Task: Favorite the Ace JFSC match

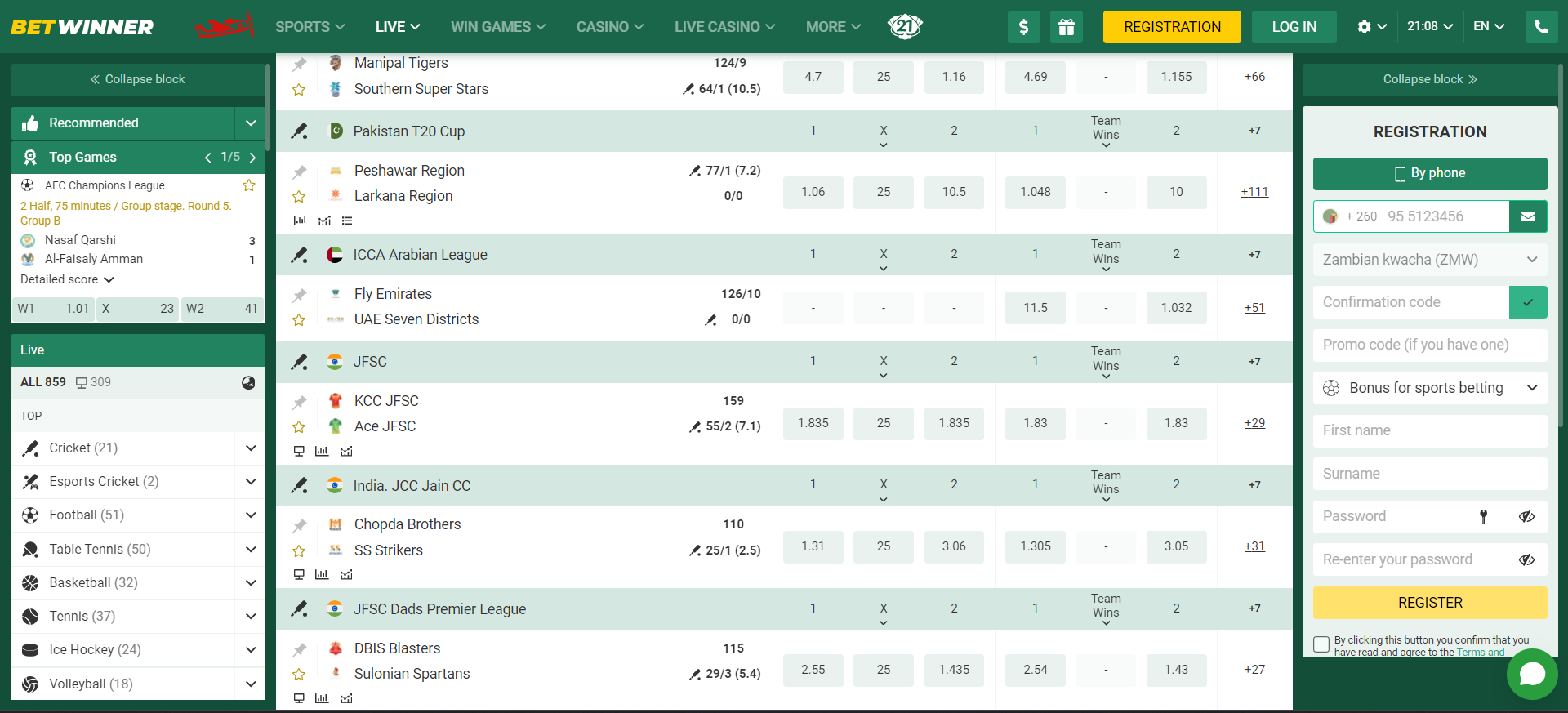Action: coord(299,427)
